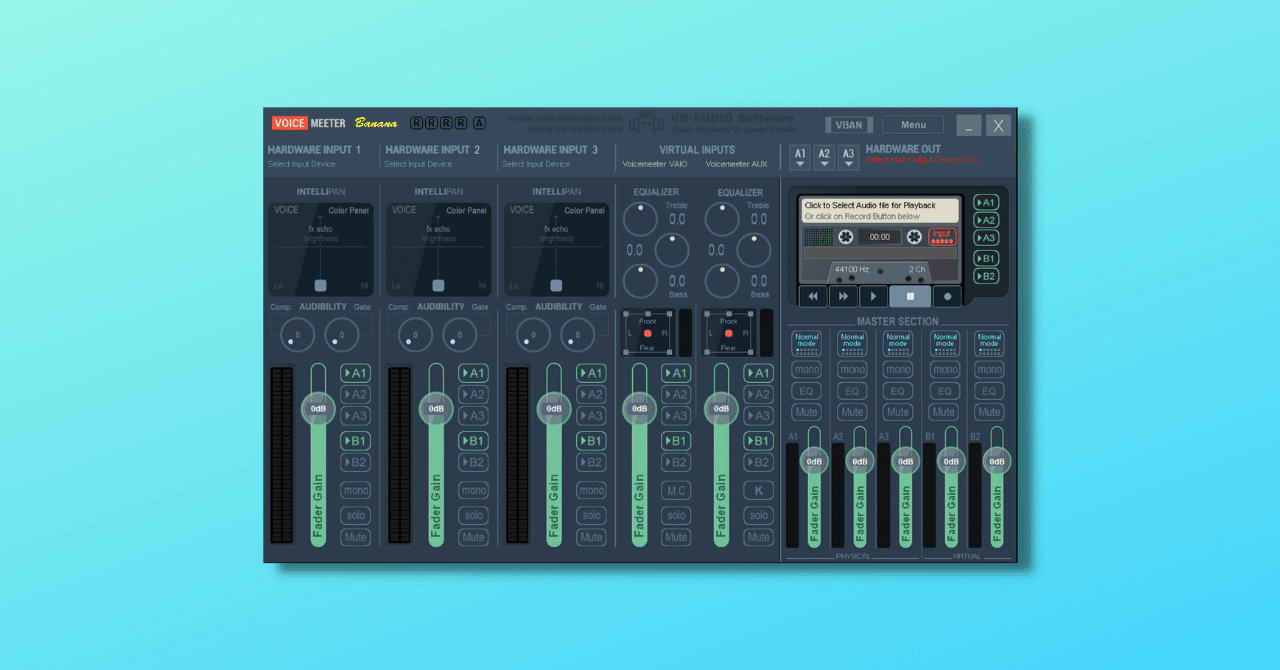Mute Hardware Input 3
This screenshot has width=1280, height=670.
pyautogui.click(x=591, y=537)
